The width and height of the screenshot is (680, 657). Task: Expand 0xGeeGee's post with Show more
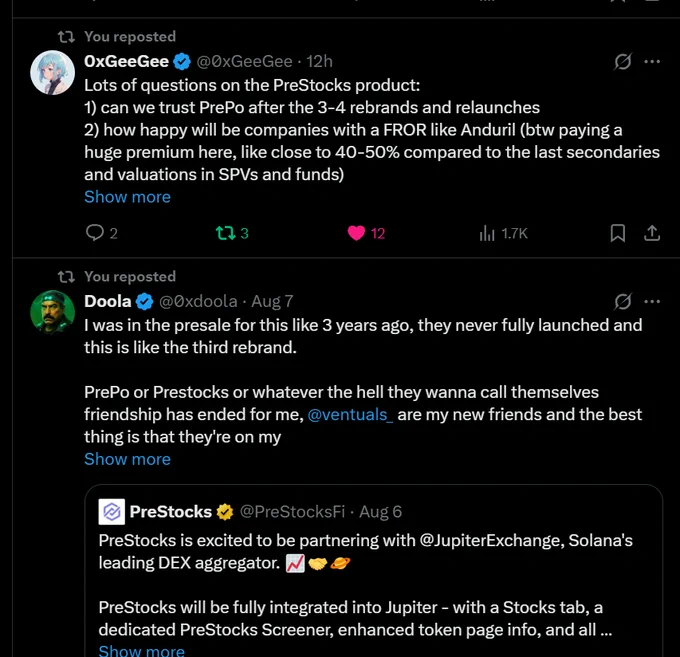[x=127, y=197]
